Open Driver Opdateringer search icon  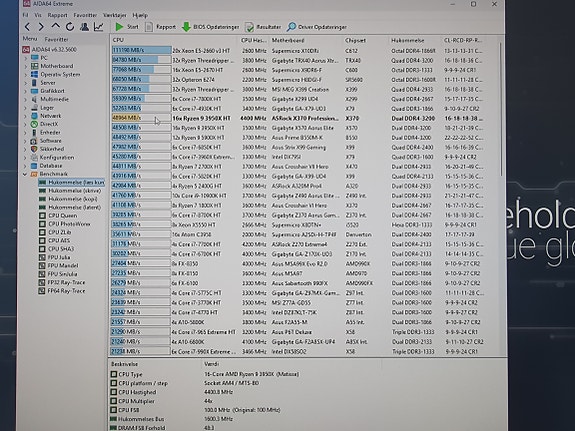pyautogui.click(x=292, y=27)
